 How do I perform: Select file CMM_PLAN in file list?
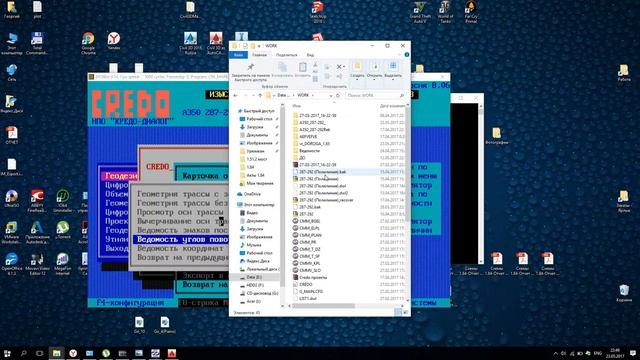[x=310, y=235]
